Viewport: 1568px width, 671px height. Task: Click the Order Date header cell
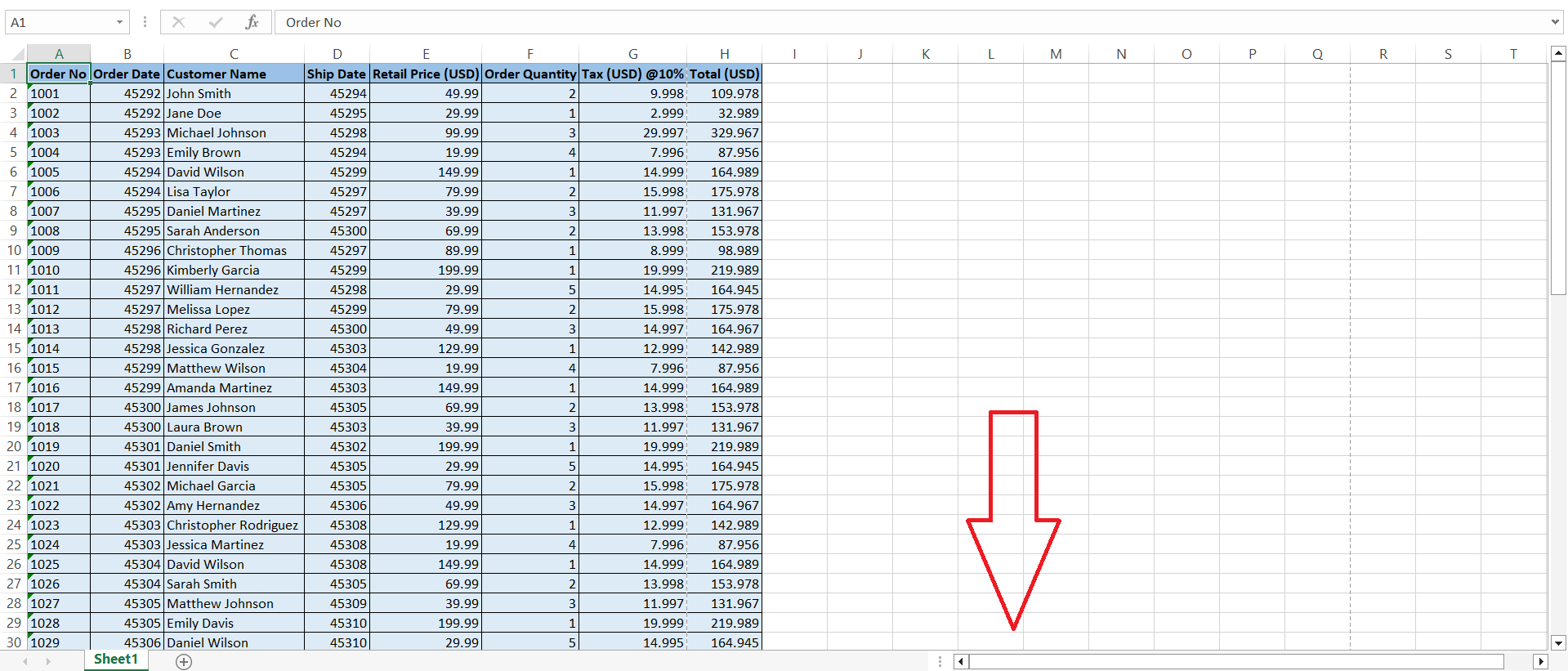point(127,74)
